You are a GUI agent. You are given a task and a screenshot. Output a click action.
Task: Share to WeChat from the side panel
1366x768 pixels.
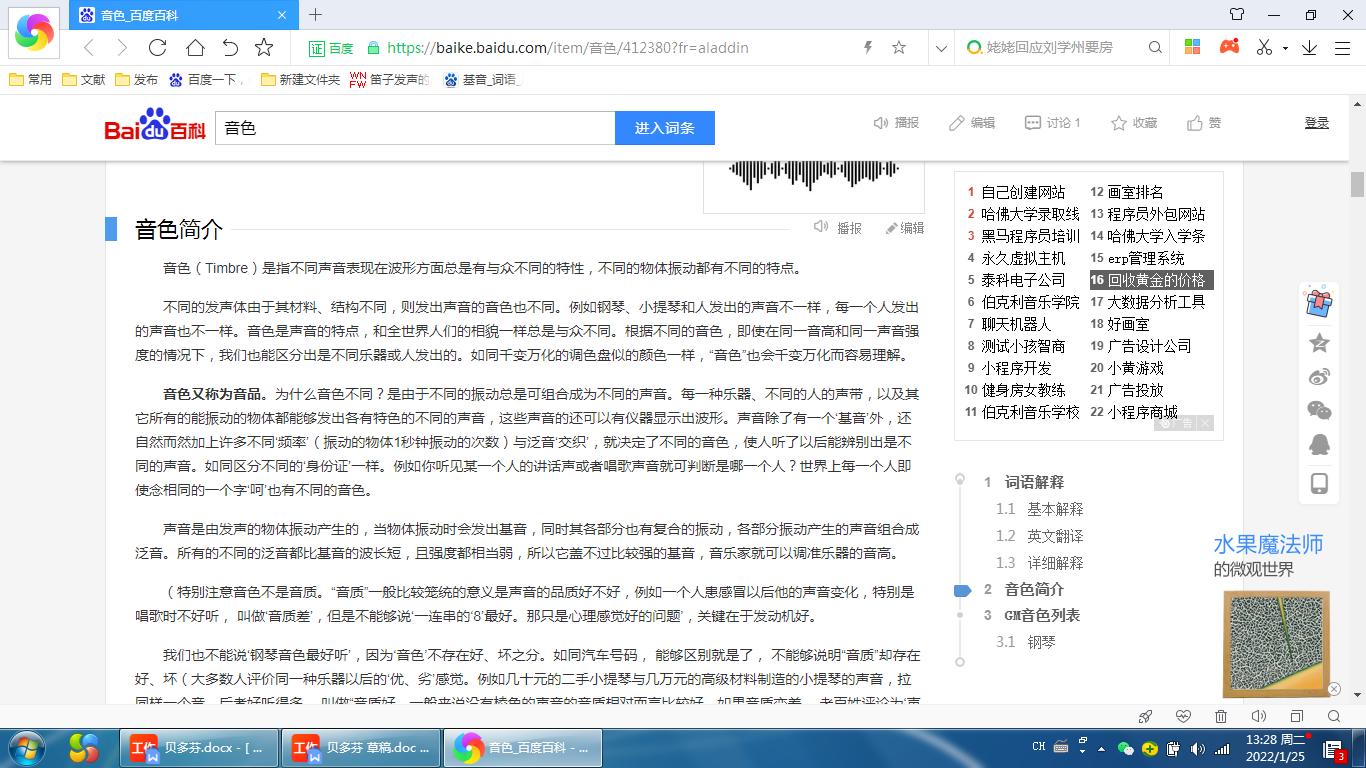(1319, 410)
